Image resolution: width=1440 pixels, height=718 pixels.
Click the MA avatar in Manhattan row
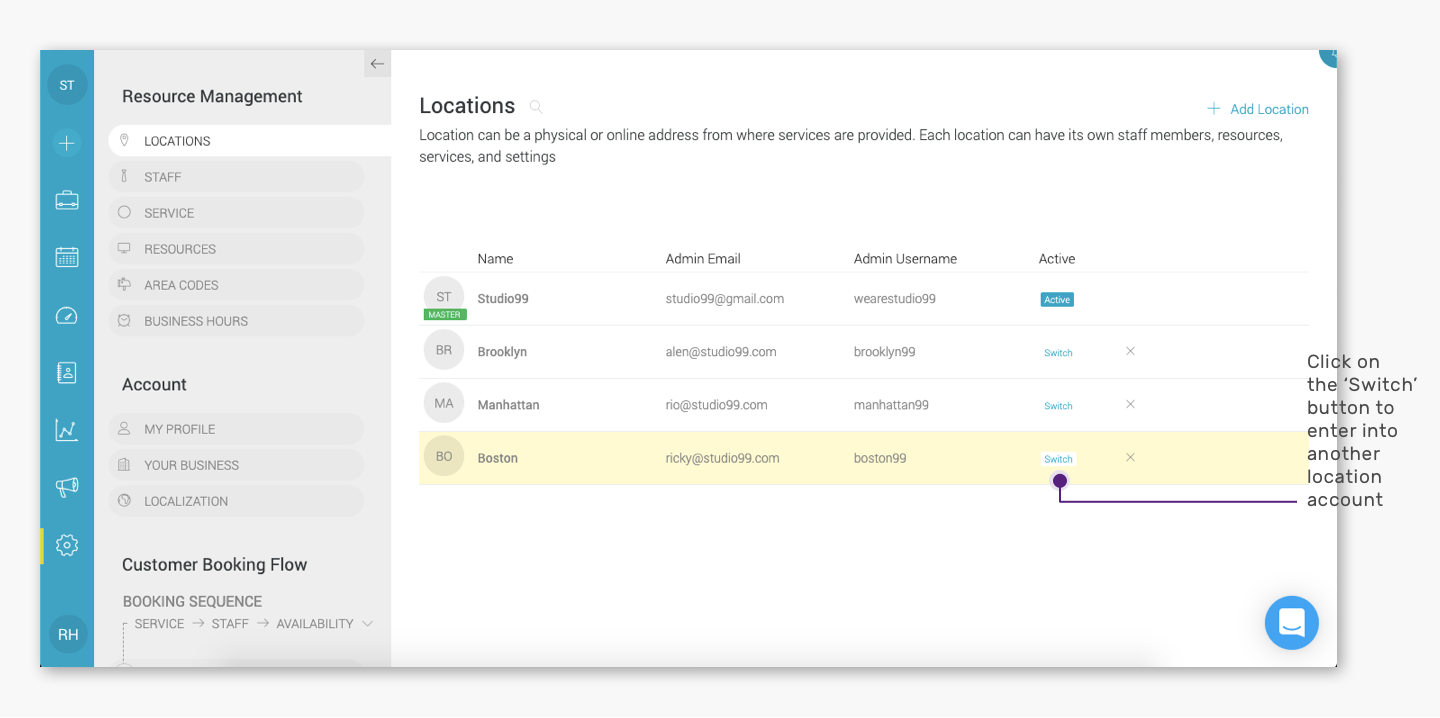coord(444,403)
